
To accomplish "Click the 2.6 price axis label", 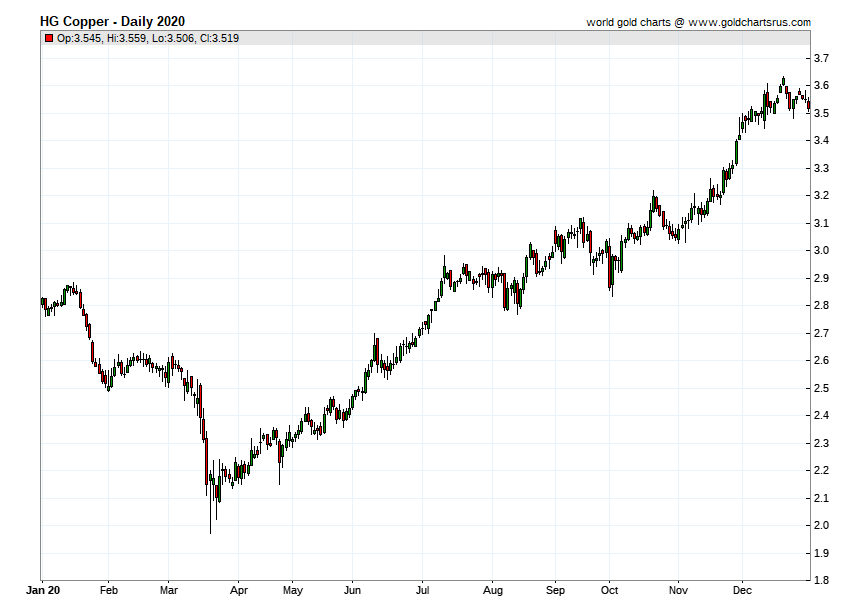I will [821, 360].
